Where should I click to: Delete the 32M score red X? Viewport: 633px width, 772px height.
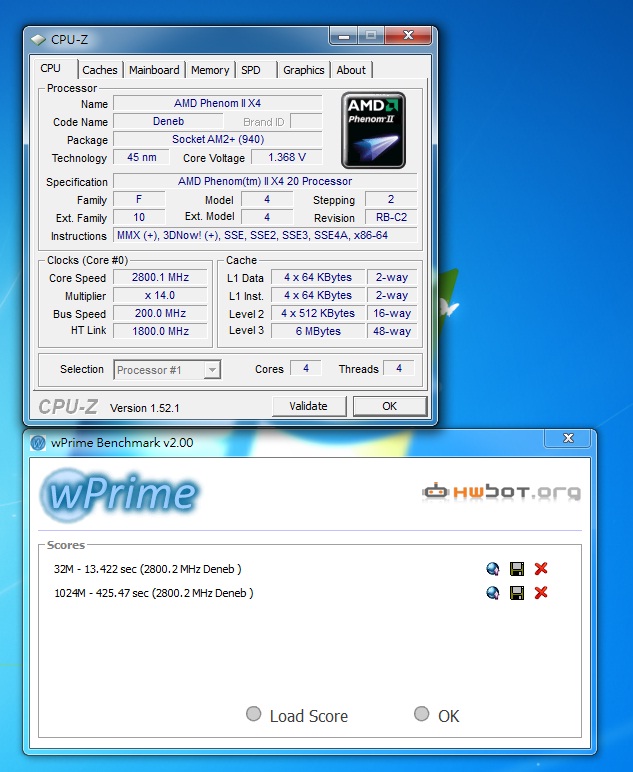pos(541,569)
